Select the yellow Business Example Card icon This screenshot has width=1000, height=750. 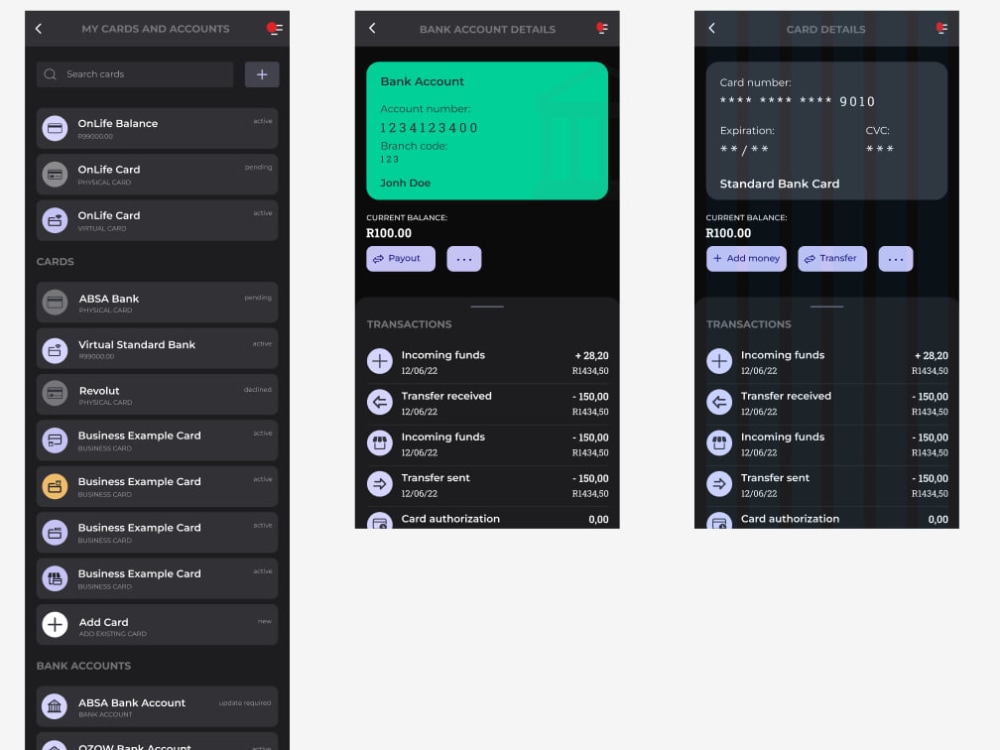tap(55, 486)
